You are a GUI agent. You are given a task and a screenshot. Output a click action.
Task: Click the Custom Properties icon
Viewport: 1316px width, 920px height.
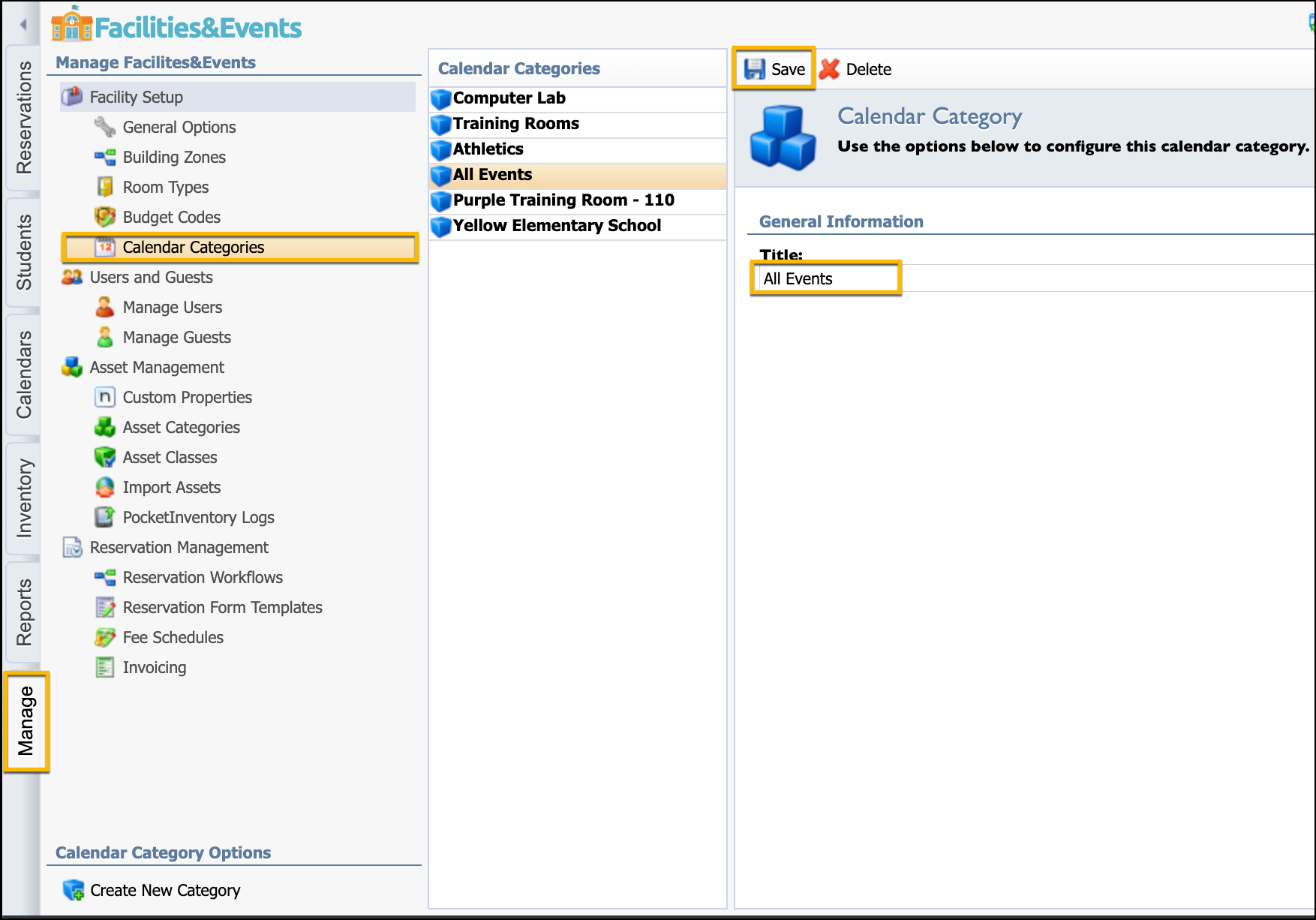105,397
